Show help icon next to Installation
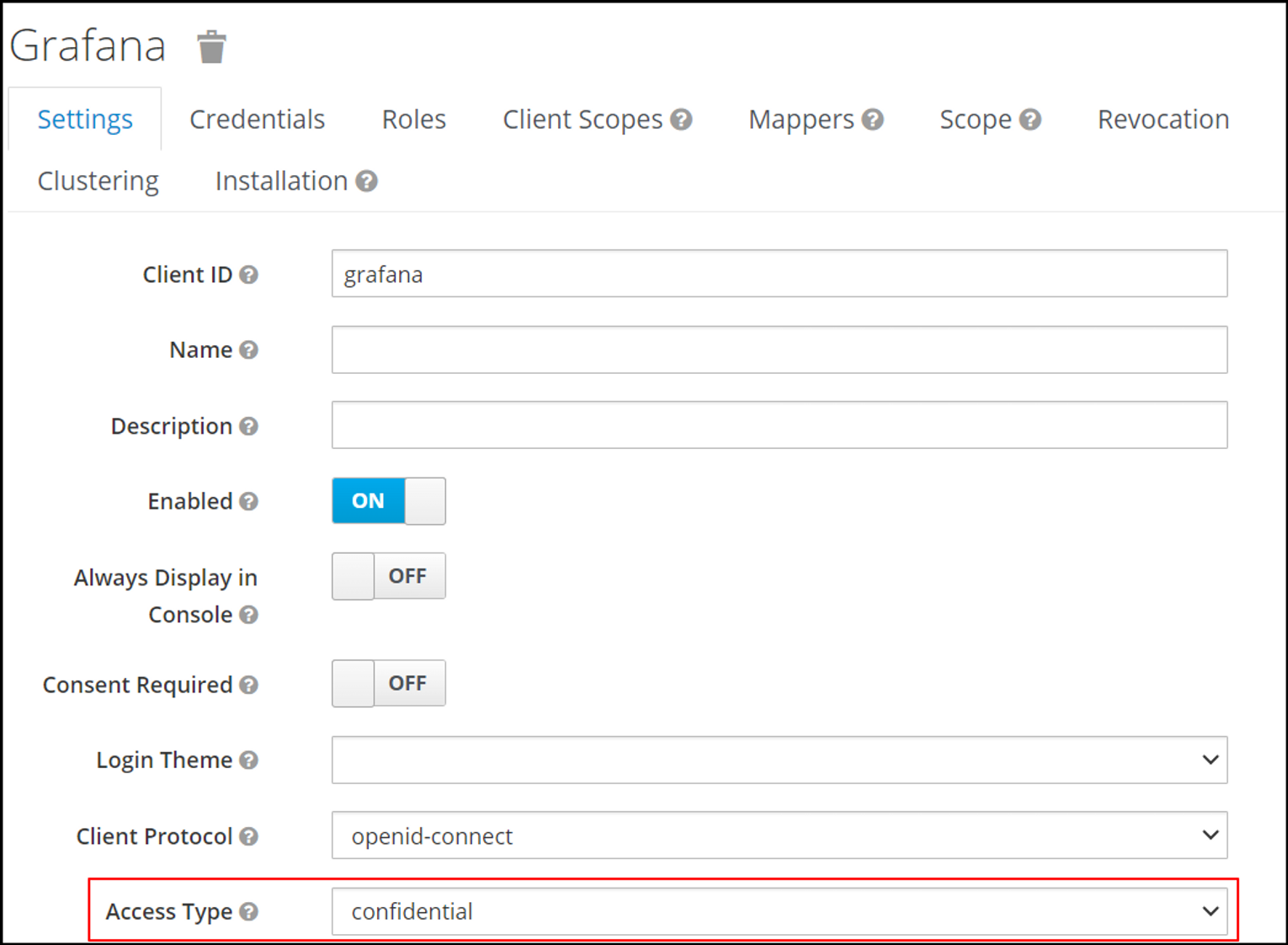 (366, 181)
